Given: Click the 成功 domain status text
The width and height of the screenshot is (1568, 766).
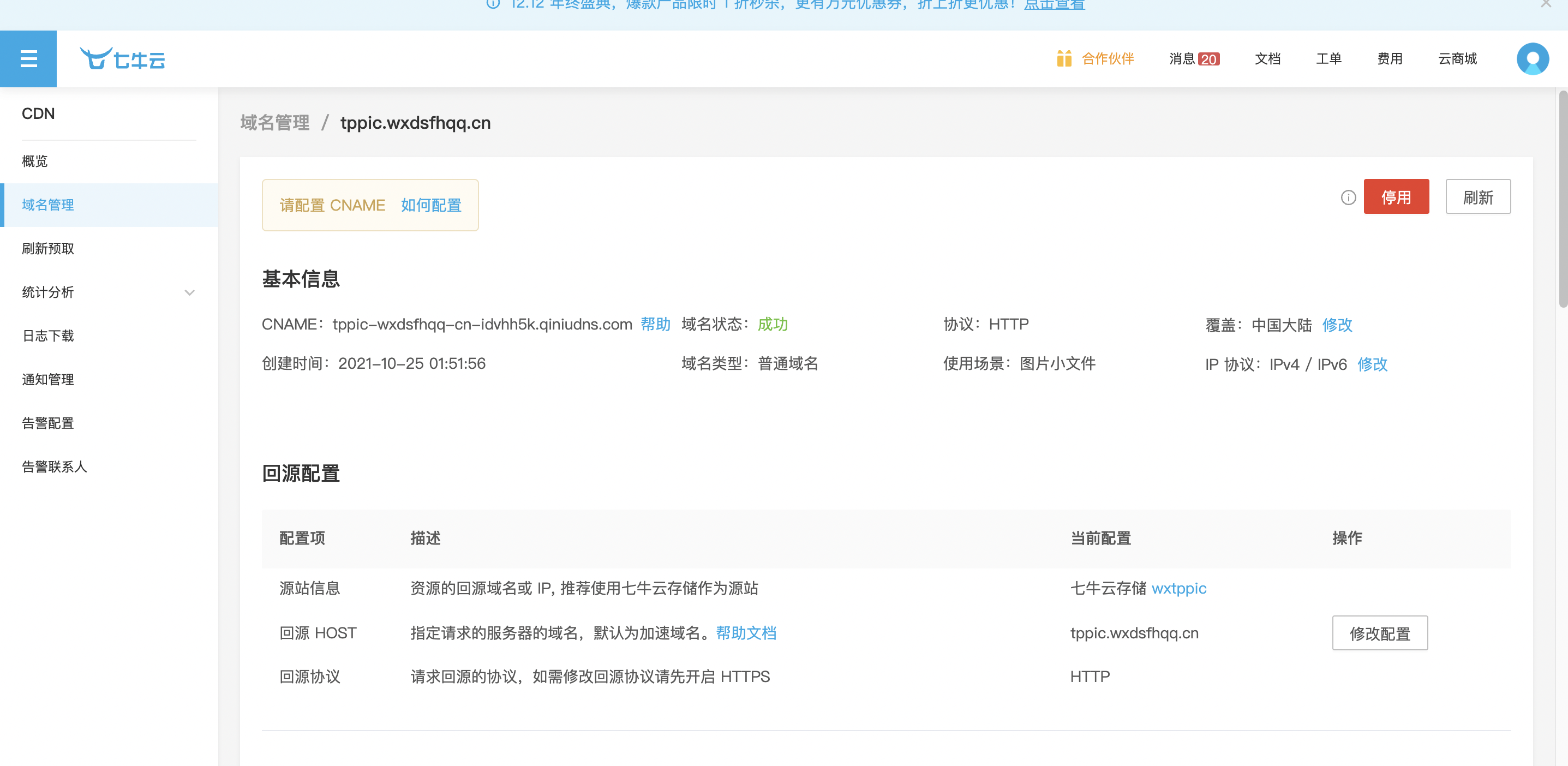Looking at the screenshot, I should click(773, 324).
